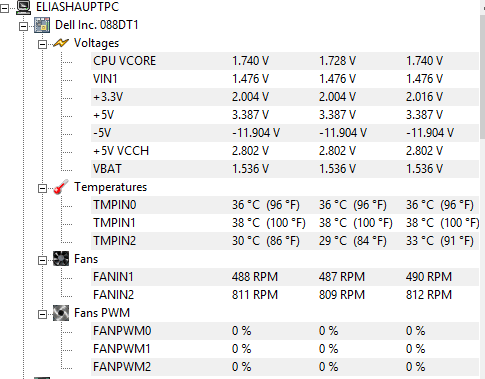
Task: Collapse the Fans PWM section
Action: tap(42, 314)
